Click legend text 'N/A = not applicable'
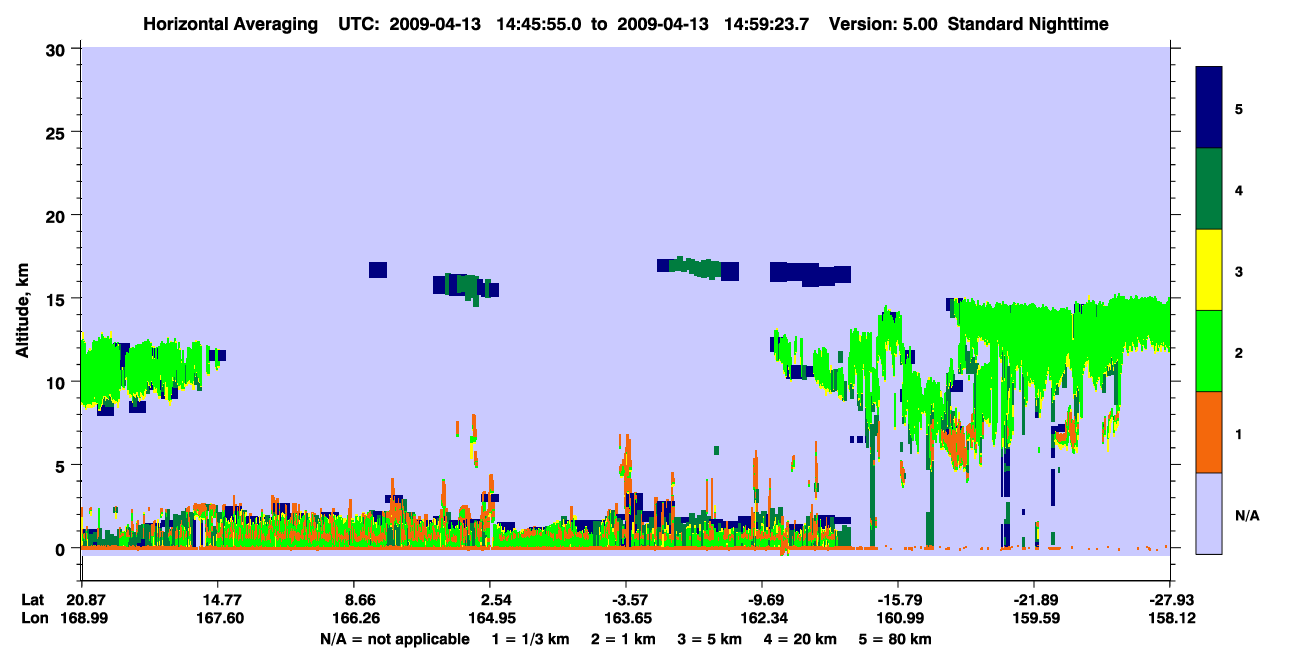The width and height of the screenshot is (1300, 667). pos(393,639)
